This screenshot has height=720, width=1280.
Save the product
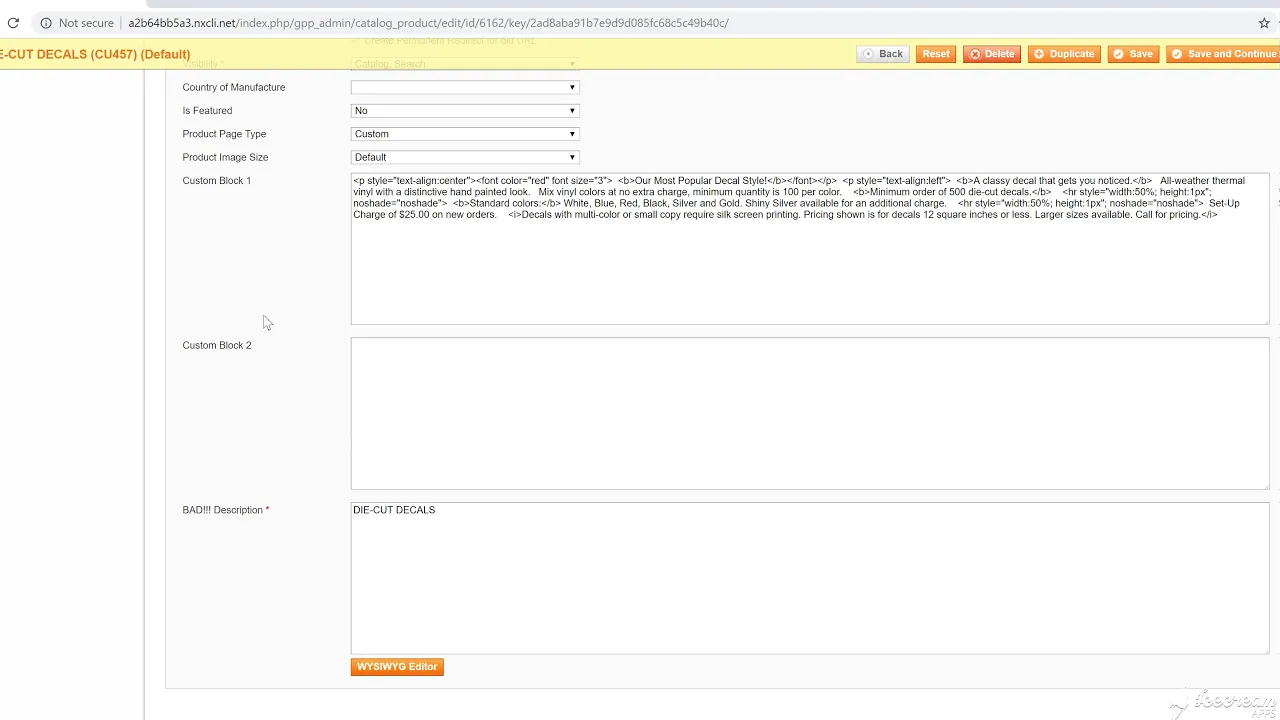point(1134,54)
